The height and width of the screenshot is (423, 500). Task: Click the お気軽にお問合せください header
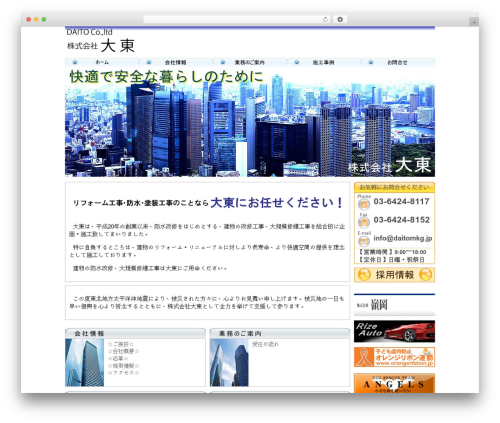coord(394,187)
